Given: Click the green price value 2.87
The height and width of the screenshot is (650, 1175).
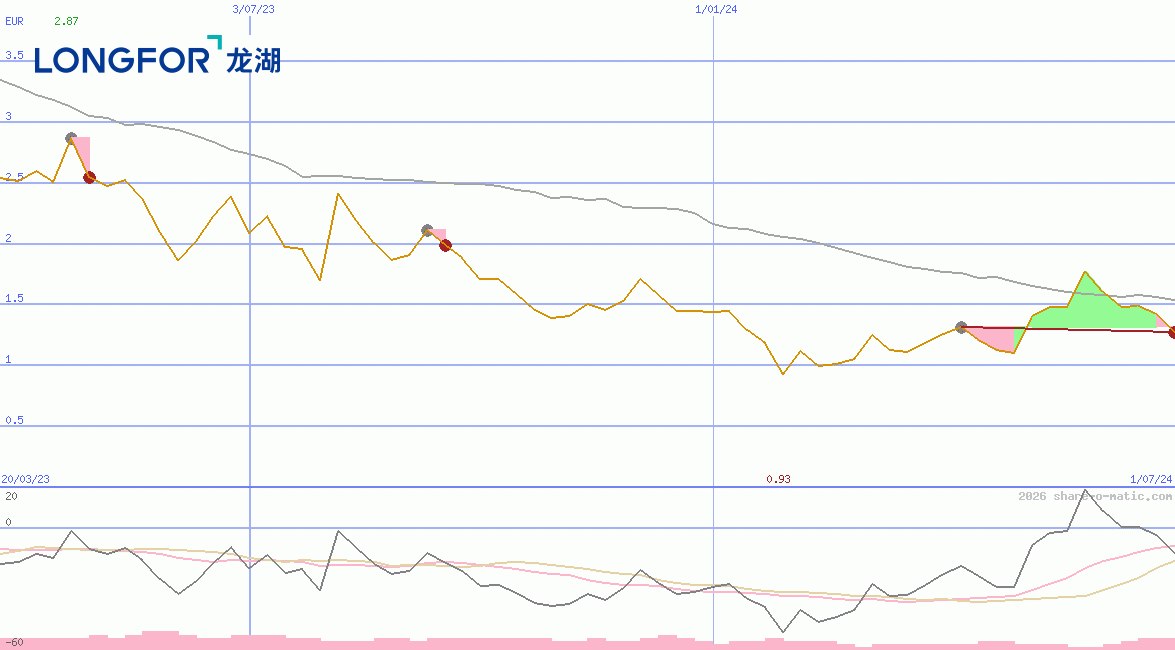Looking at the screenshot, I should pyautogui.click(x=64, y=22).
